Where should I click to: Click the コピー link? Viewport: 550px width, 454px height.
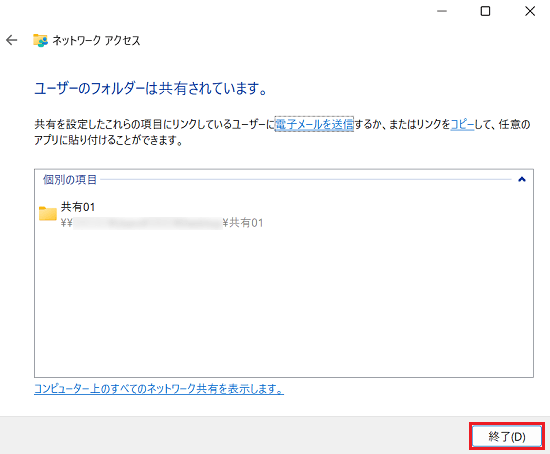[x=462, y=124]
